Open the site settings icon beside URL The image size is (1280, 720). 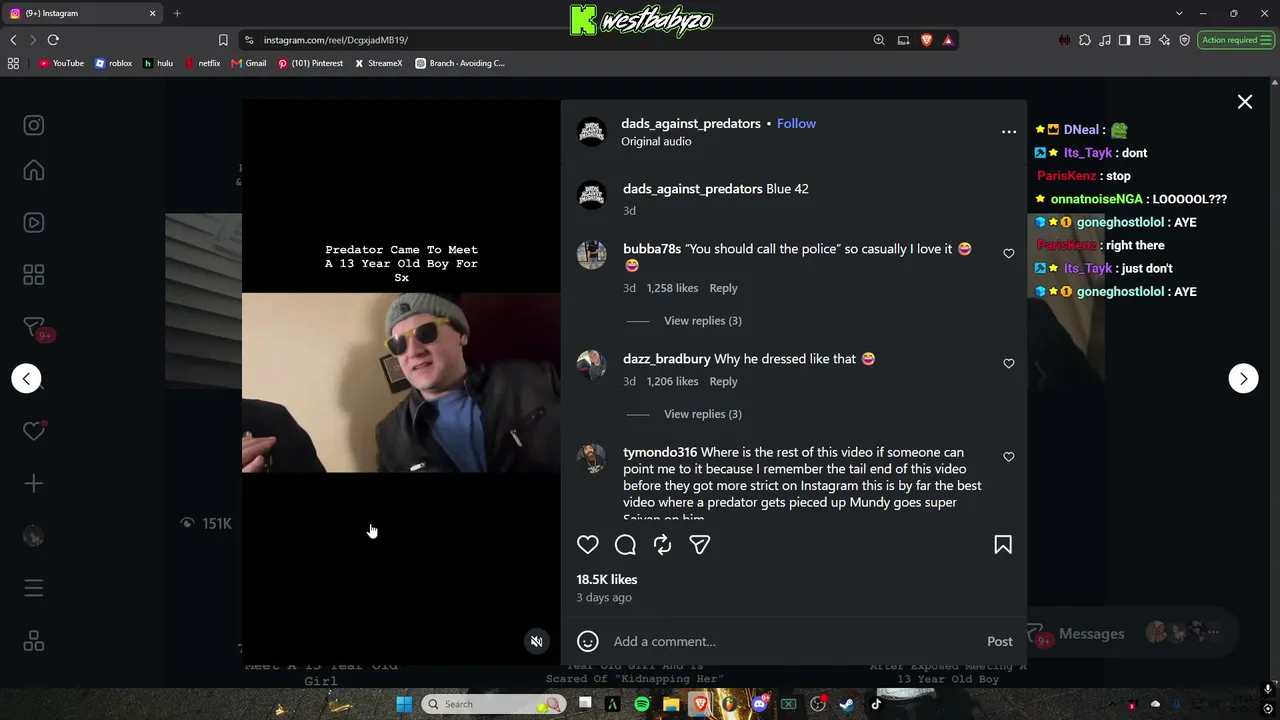coord(249,40)
